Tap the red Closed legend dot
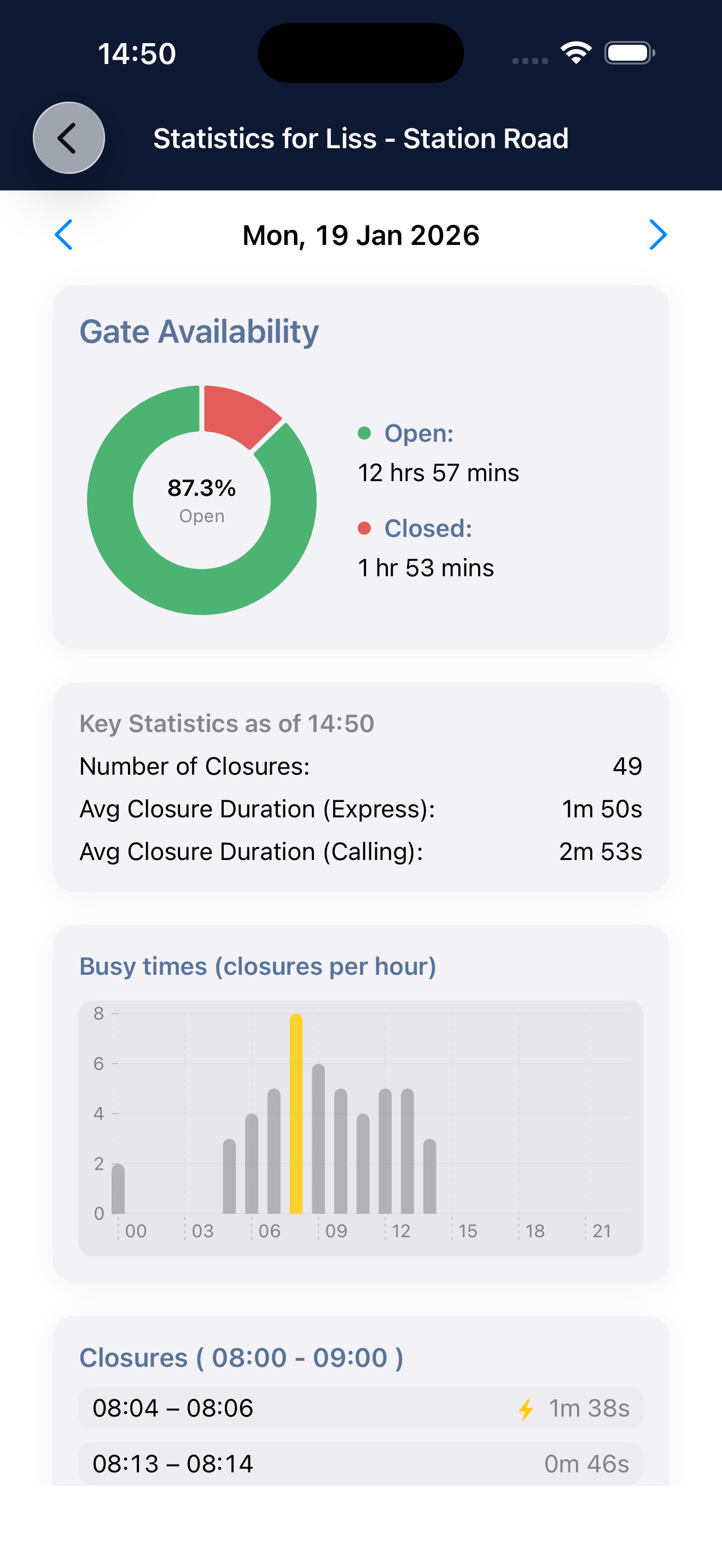Viewport: 722px width, 1568px height. (364, 528)
